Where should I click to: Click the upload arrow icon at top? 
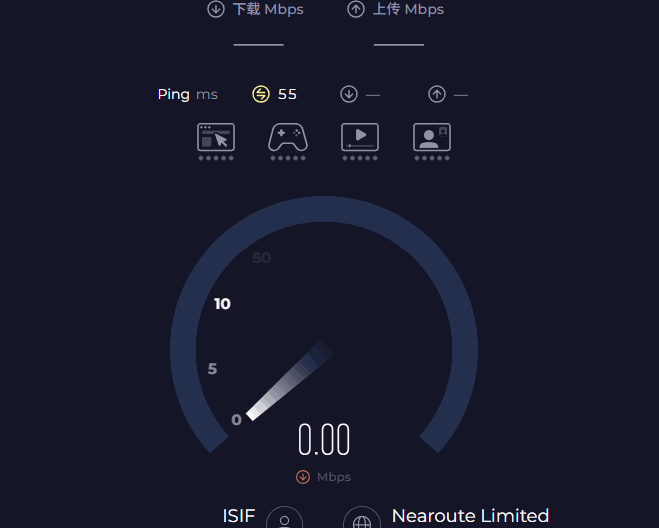click(x=355, y=9)
